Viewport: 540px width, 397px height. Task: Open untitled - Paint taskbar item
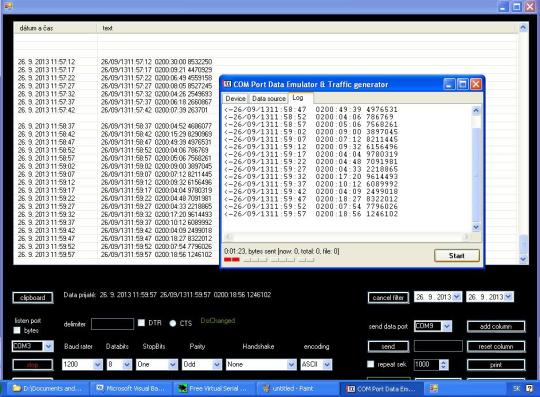(x=297, y=389)
